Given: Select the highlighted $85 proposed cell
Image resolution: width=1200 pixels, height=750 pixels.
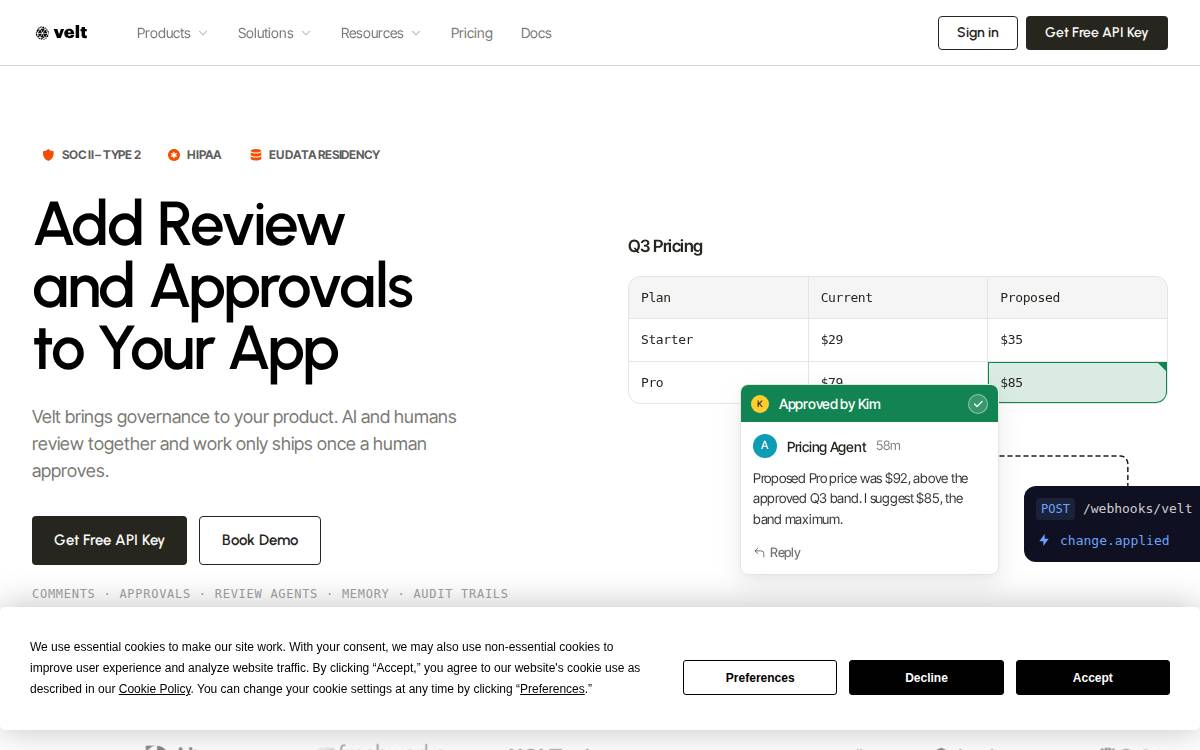Looking at the screenshot, I should point(1077,382).
